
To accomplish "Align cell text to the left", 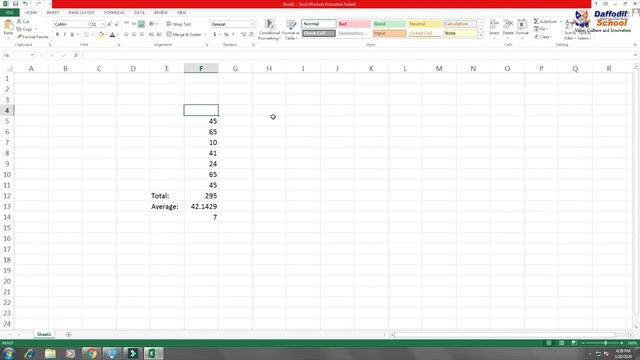I will pyautogui.click(x=127, y=35).
